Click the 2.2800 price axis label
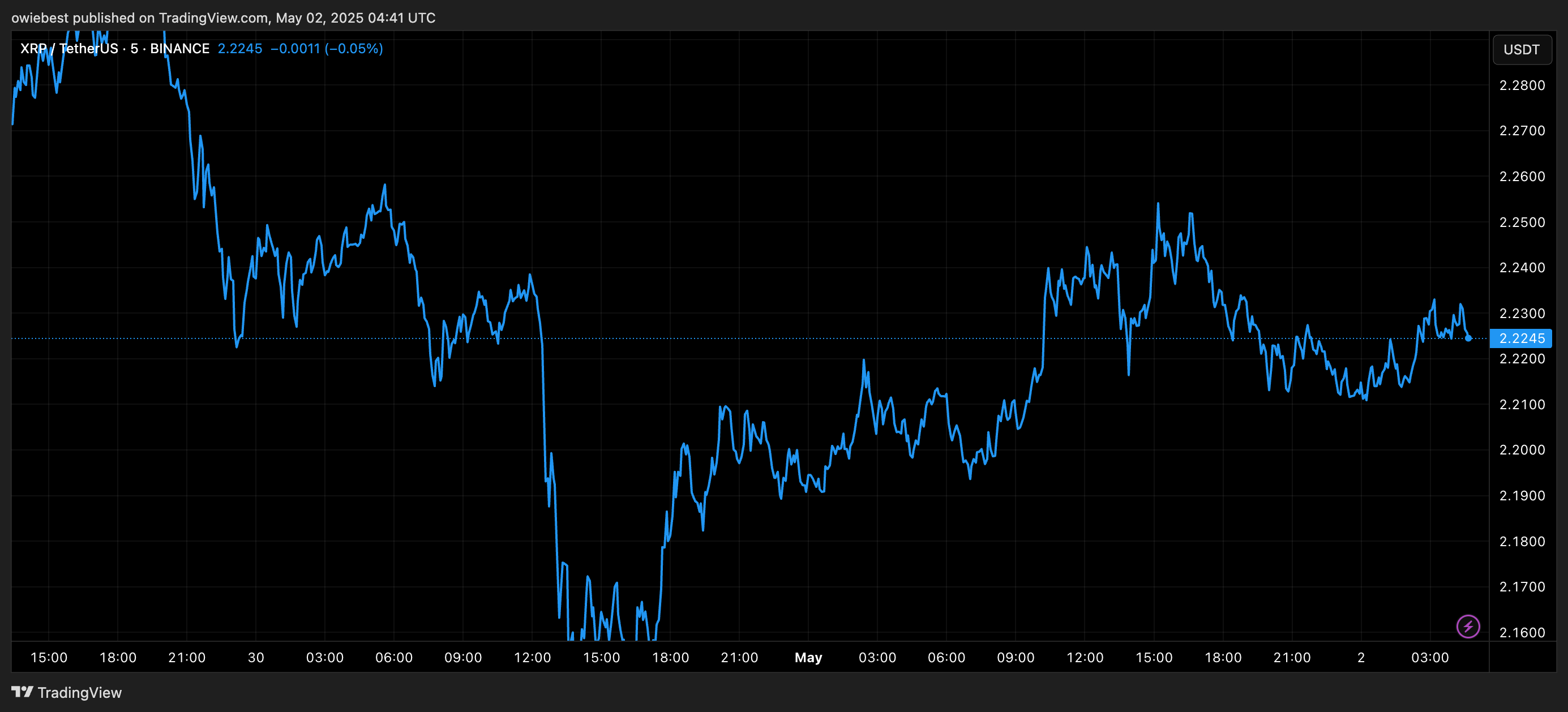Viewport: 1568px width, 712px height. pyautogui.click(x=1522, y=85)
